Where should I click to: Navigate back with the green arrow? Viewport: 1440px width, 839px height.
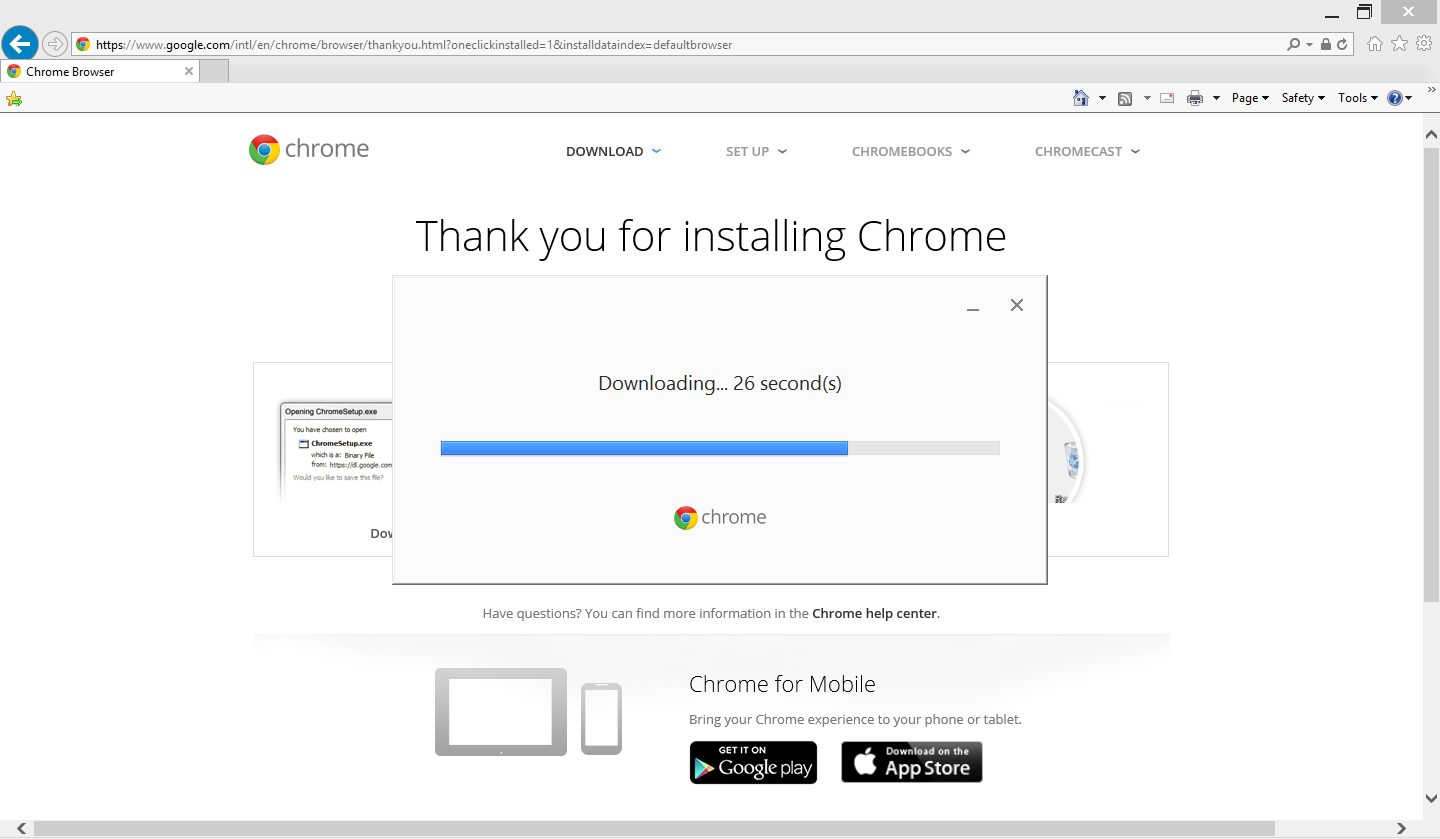click(x=19, y=43)
